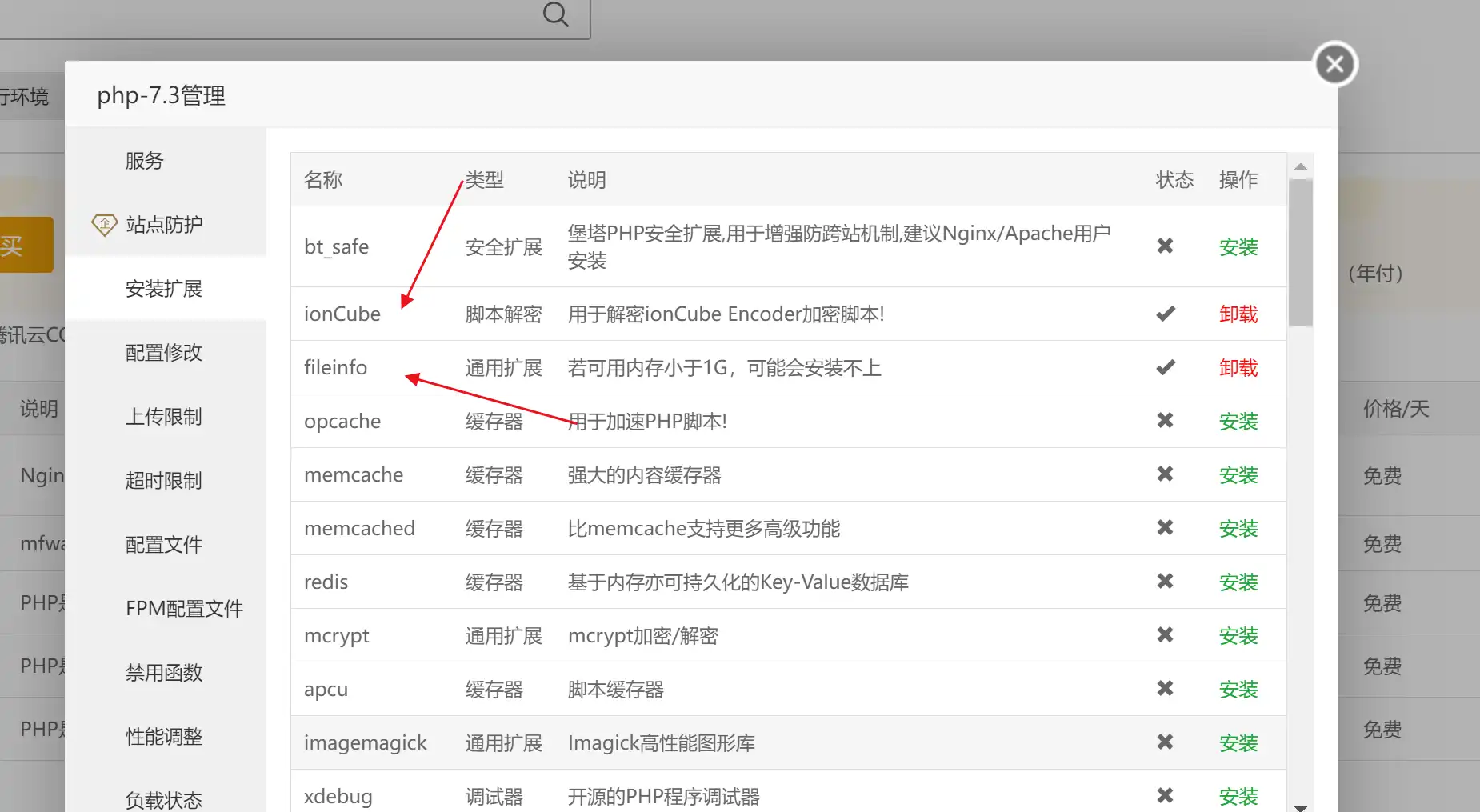Viewport: 1480px width, 812px height.
Task: Click the cross status icon for memcache
Action: coord(1165,474)
